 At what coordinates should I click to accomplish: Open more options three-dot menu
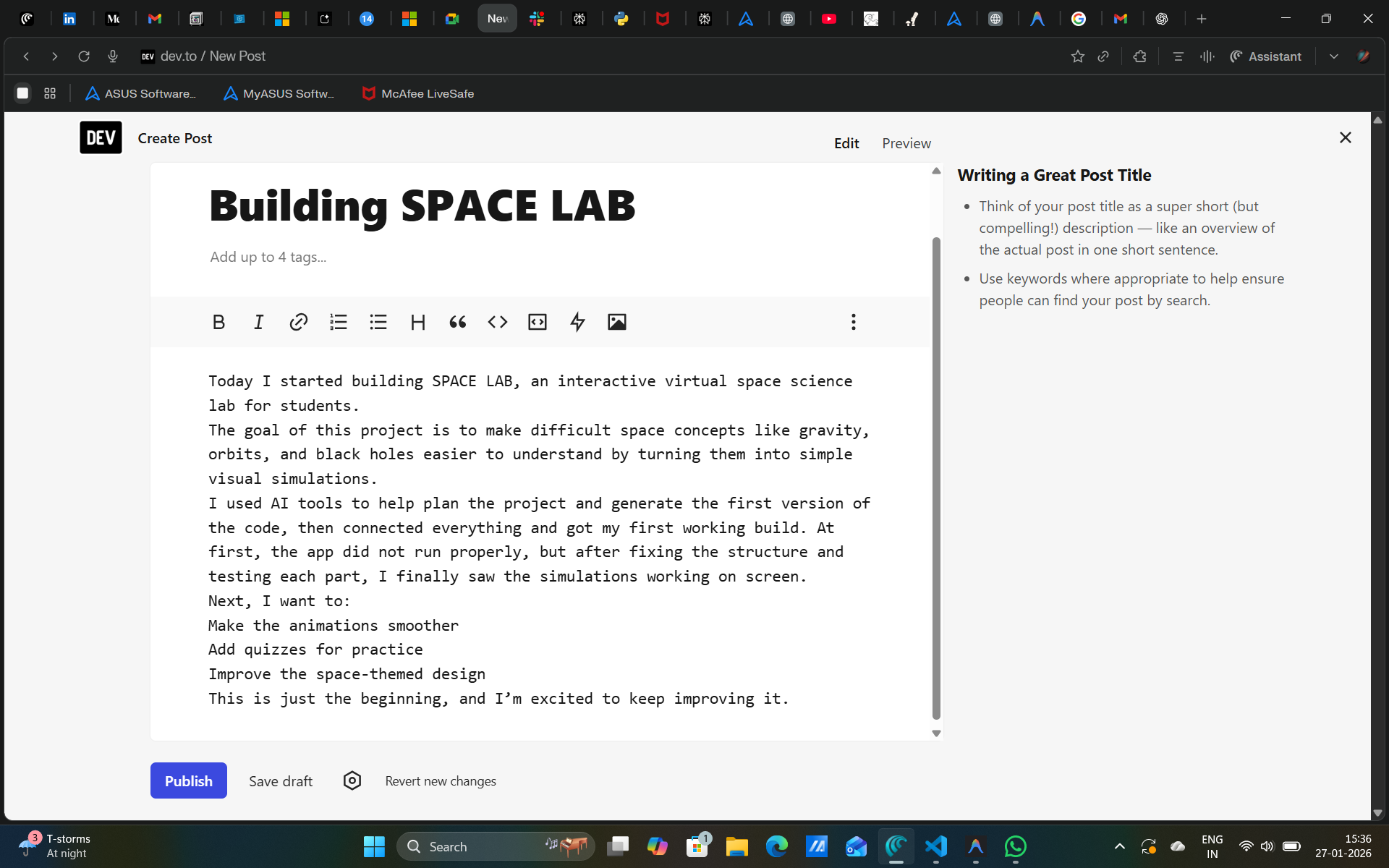coord(853,322)
